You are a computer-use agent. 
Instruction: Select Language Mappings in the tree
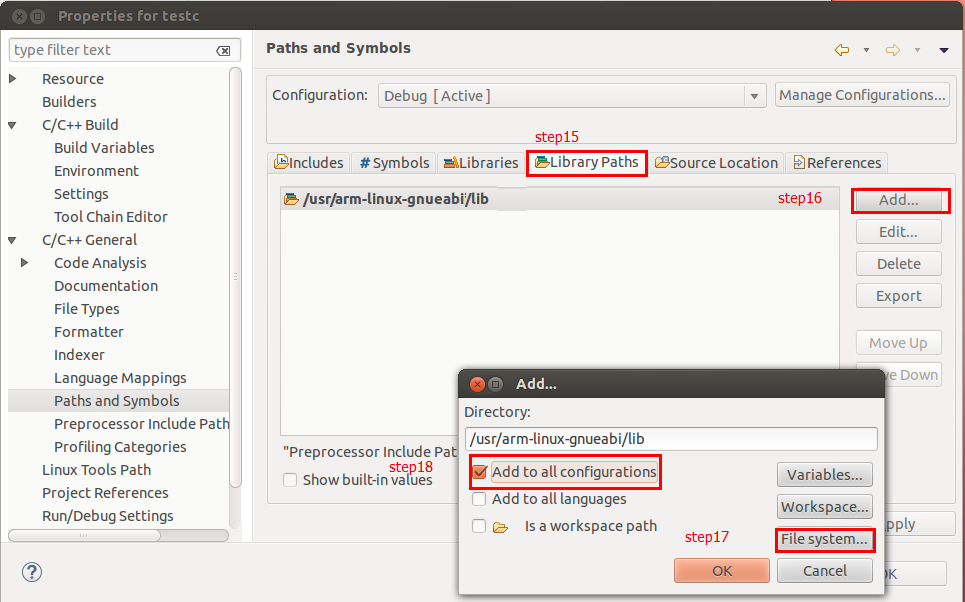(x=120, y=378)
